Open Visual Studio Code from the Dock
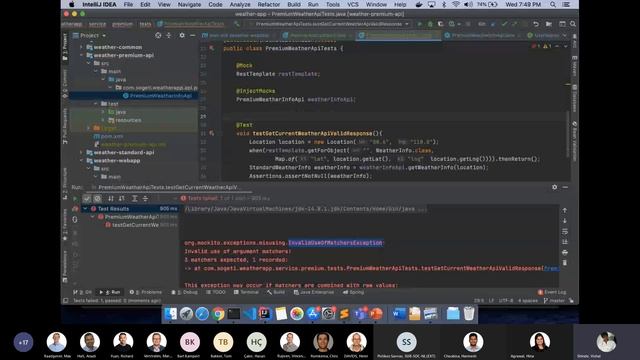The height and width of the screenshot is (360, 640). pos(249,313)
